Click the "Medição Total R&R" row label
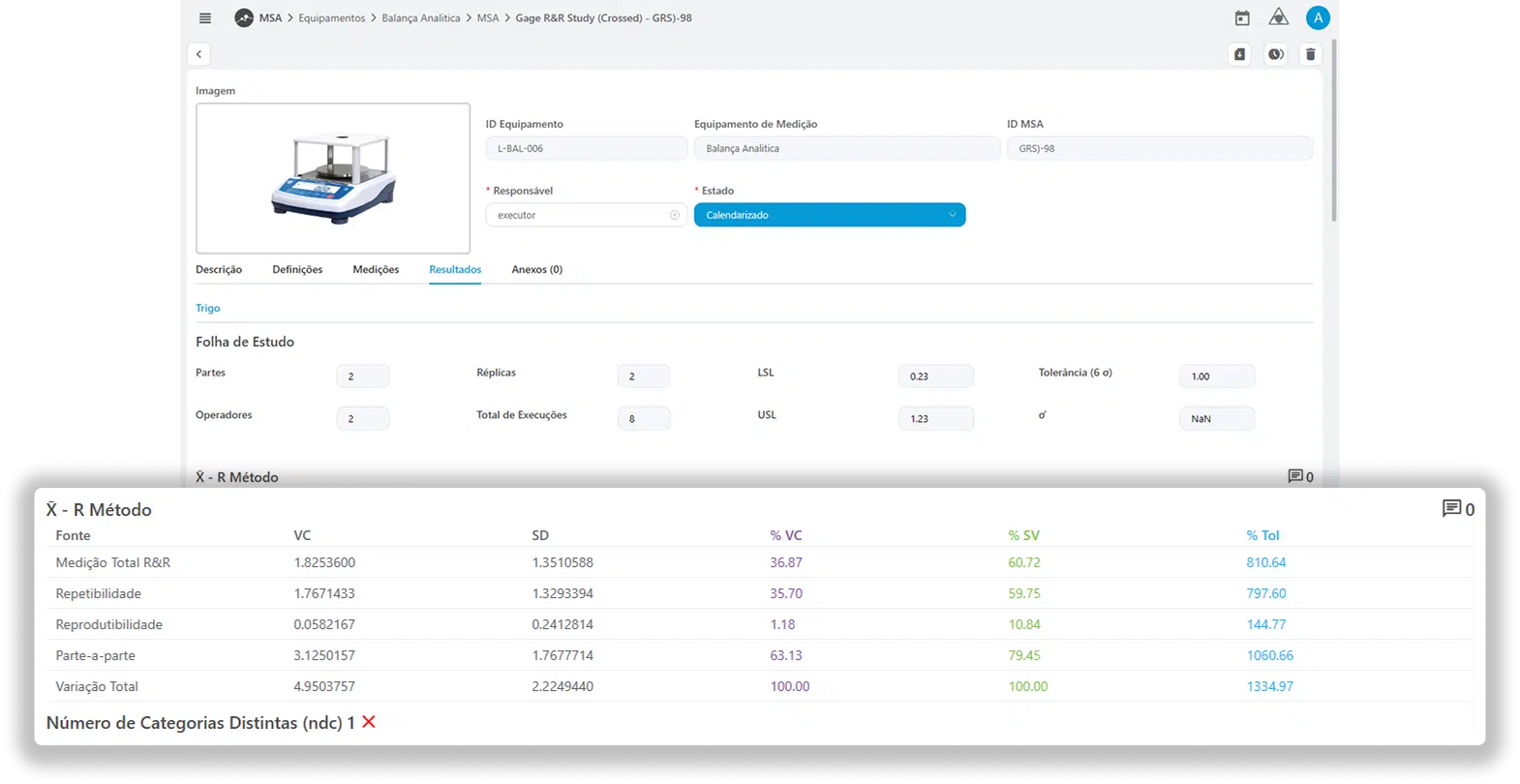1520x784 pixels. point(113,562)
